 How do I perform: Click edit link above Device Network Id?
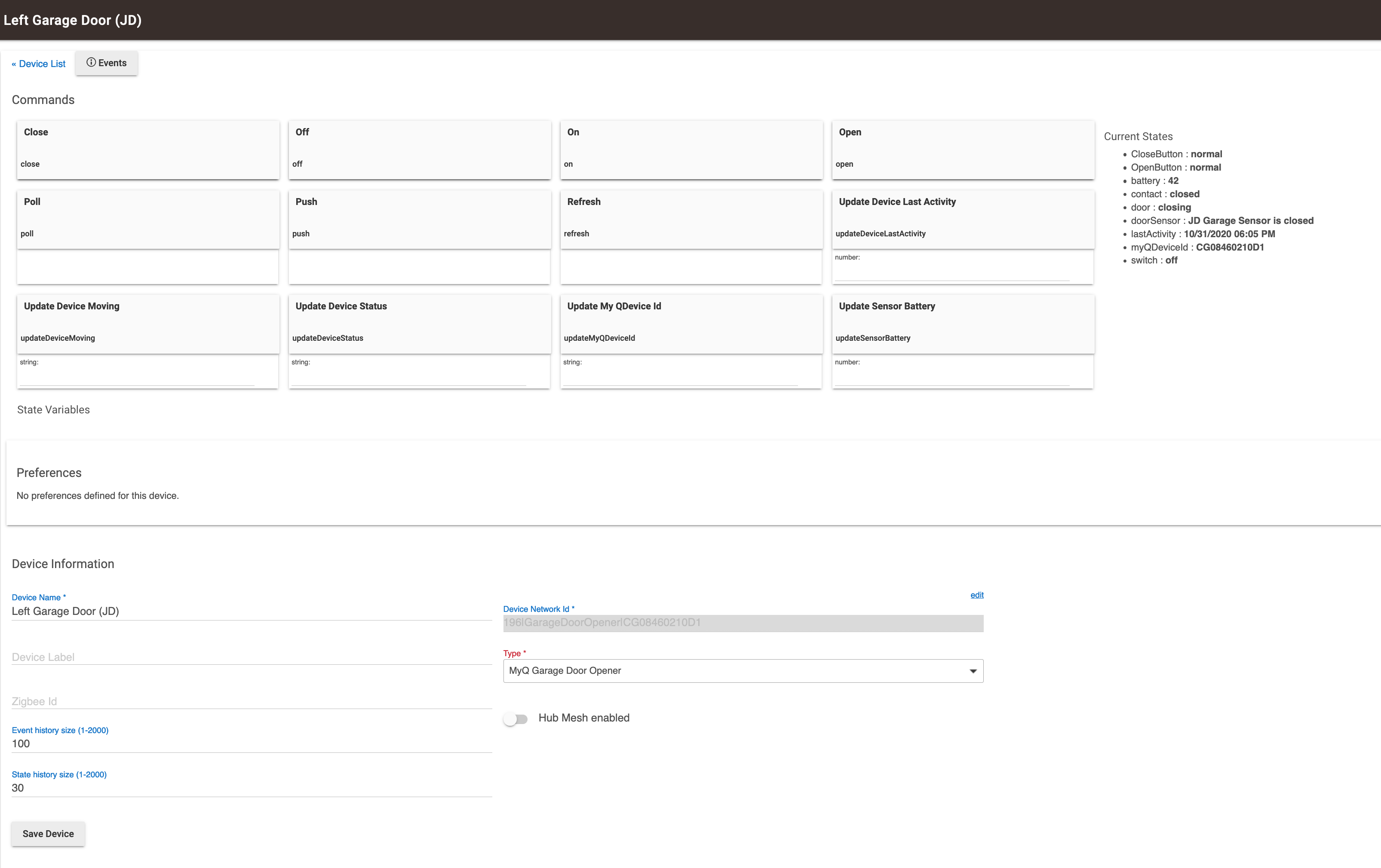tap(976, 595)
